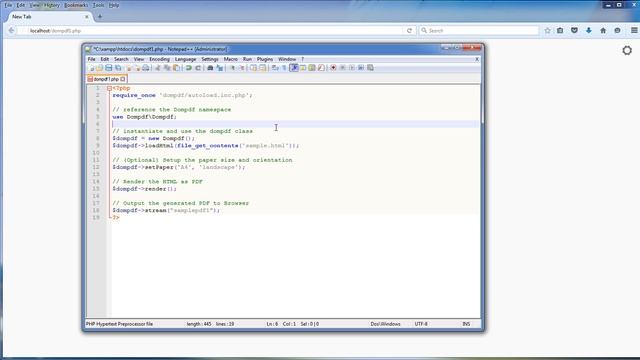
Task: Click UTF-8 encoding in status bar
Action: [421, 324]
